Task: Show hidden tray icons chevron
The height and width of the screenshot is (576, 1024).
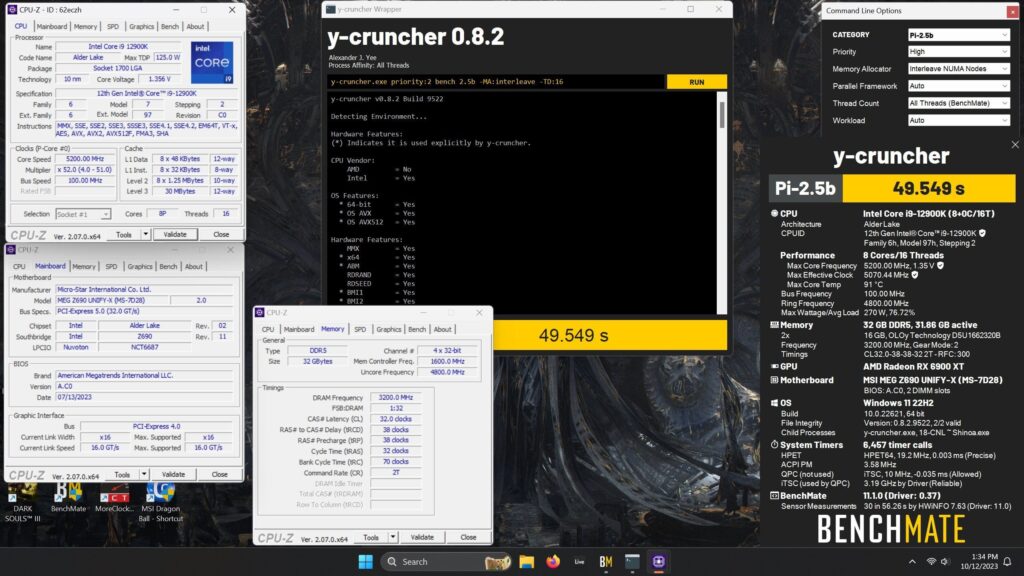Action: click(912, 562)
